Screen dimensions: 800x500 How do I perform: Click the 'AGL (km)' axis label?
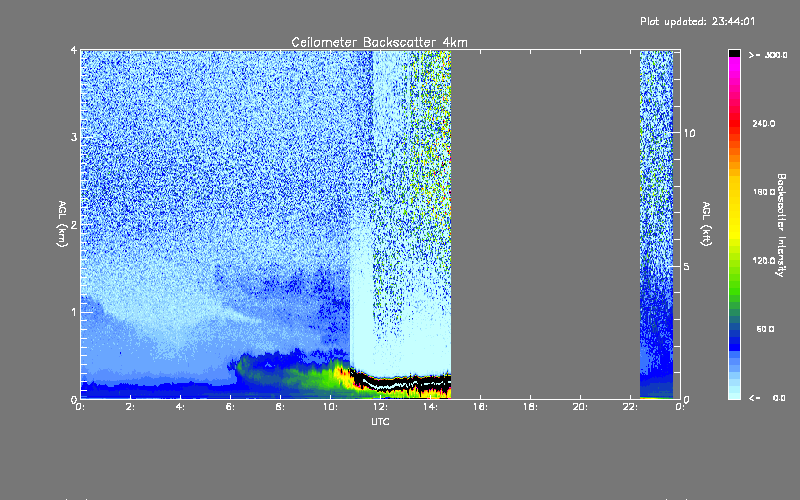pyautogui.click(x=62, y=224)
